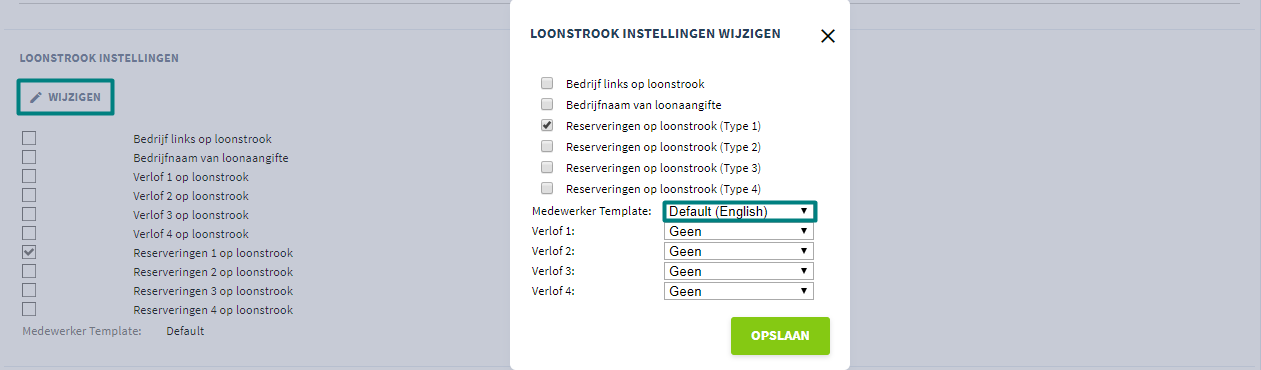1261x370 pixels.
Task: Click the Verlof 1: label in dialog
Action: click(x=553, y=231)
